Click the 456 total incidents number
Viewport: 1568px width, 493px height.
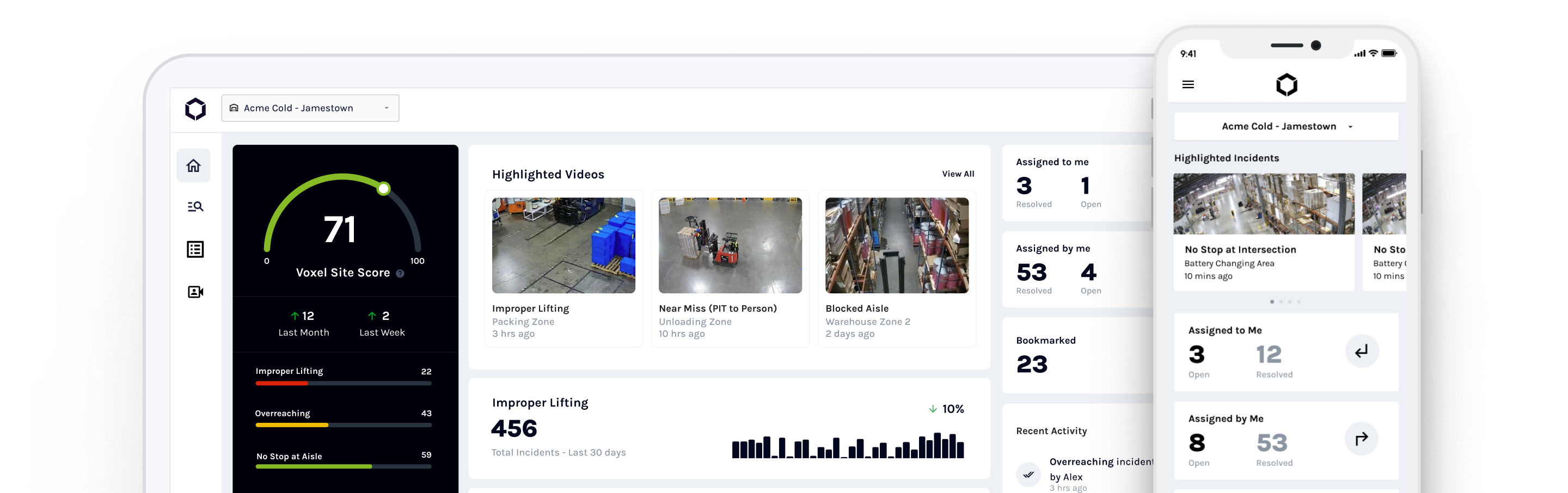[514, 428]
